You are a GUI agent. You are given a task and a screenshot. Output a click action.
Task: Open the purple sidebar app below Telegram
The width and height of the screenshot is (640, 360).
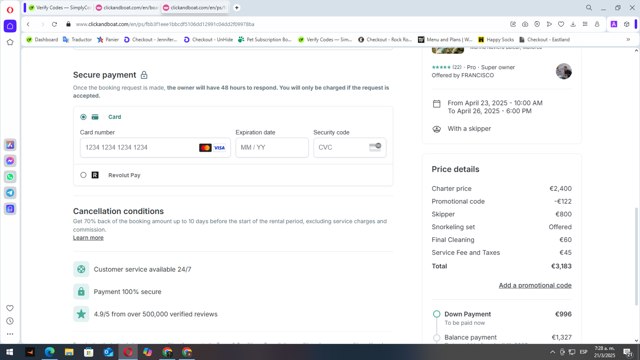(10, 209)
